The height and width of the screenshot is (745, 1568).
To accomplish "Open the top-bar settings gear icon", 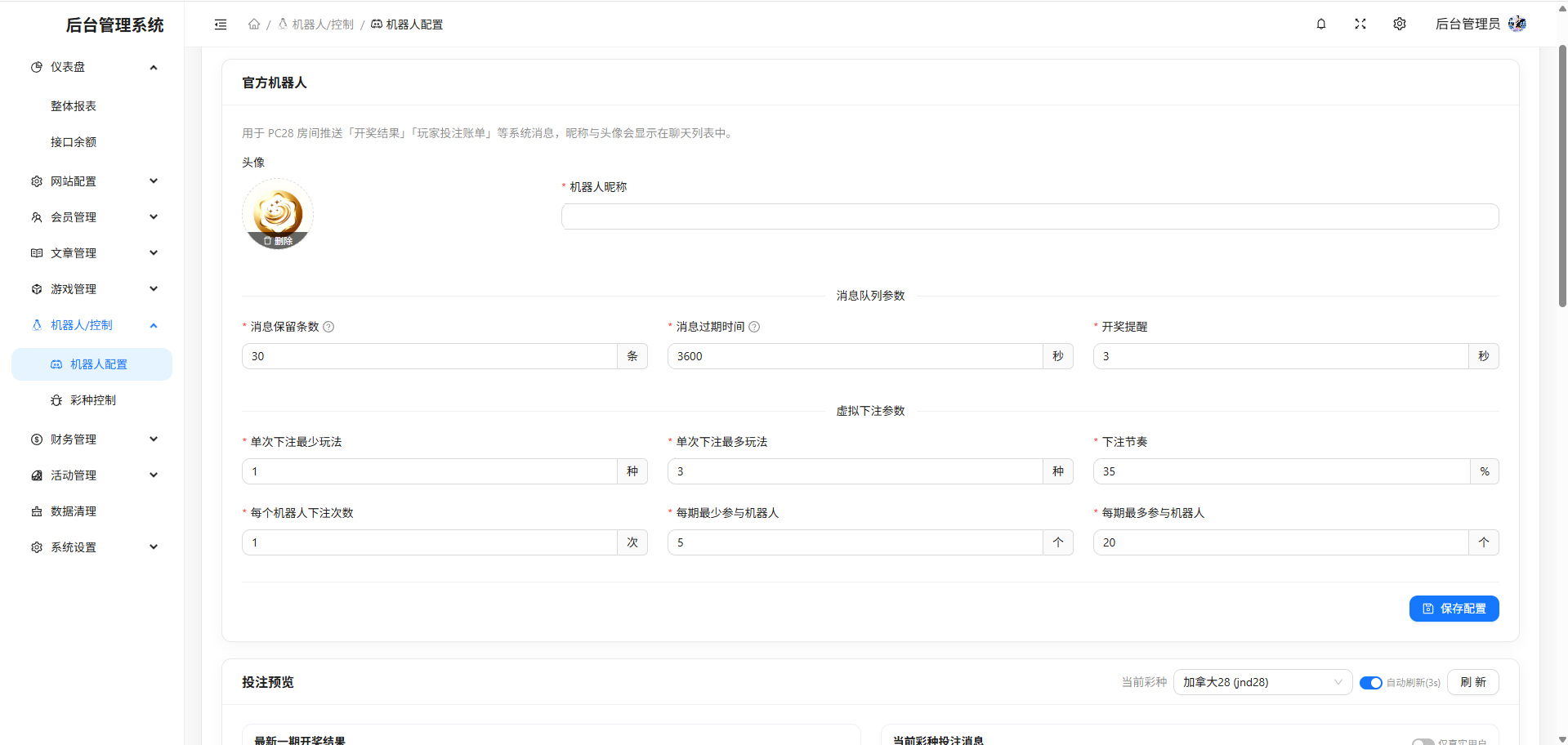I will (x=1400, y=24).
